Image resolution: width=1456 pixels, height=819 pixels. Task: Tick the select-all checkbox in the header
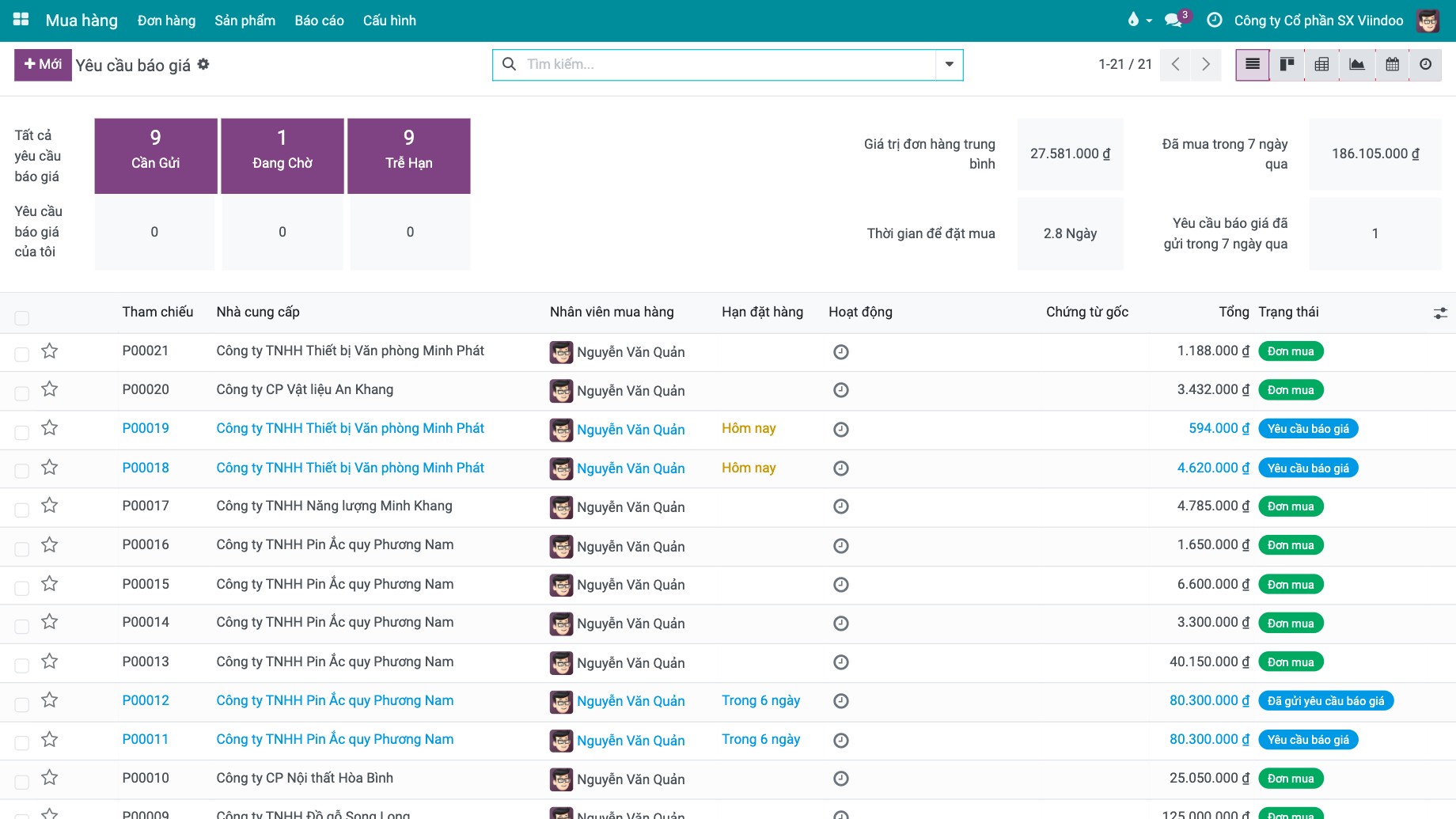click(x=22, y=318)
